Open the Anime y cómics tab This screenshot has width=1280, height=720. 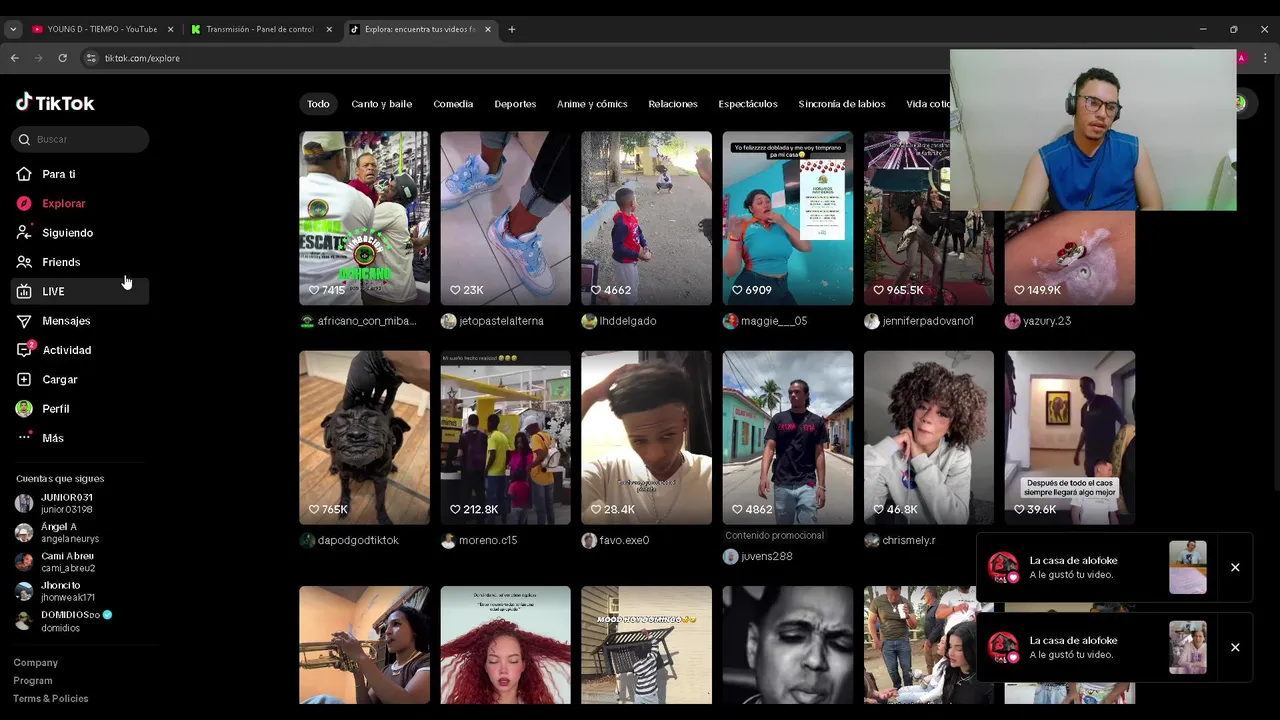point(592,104)
